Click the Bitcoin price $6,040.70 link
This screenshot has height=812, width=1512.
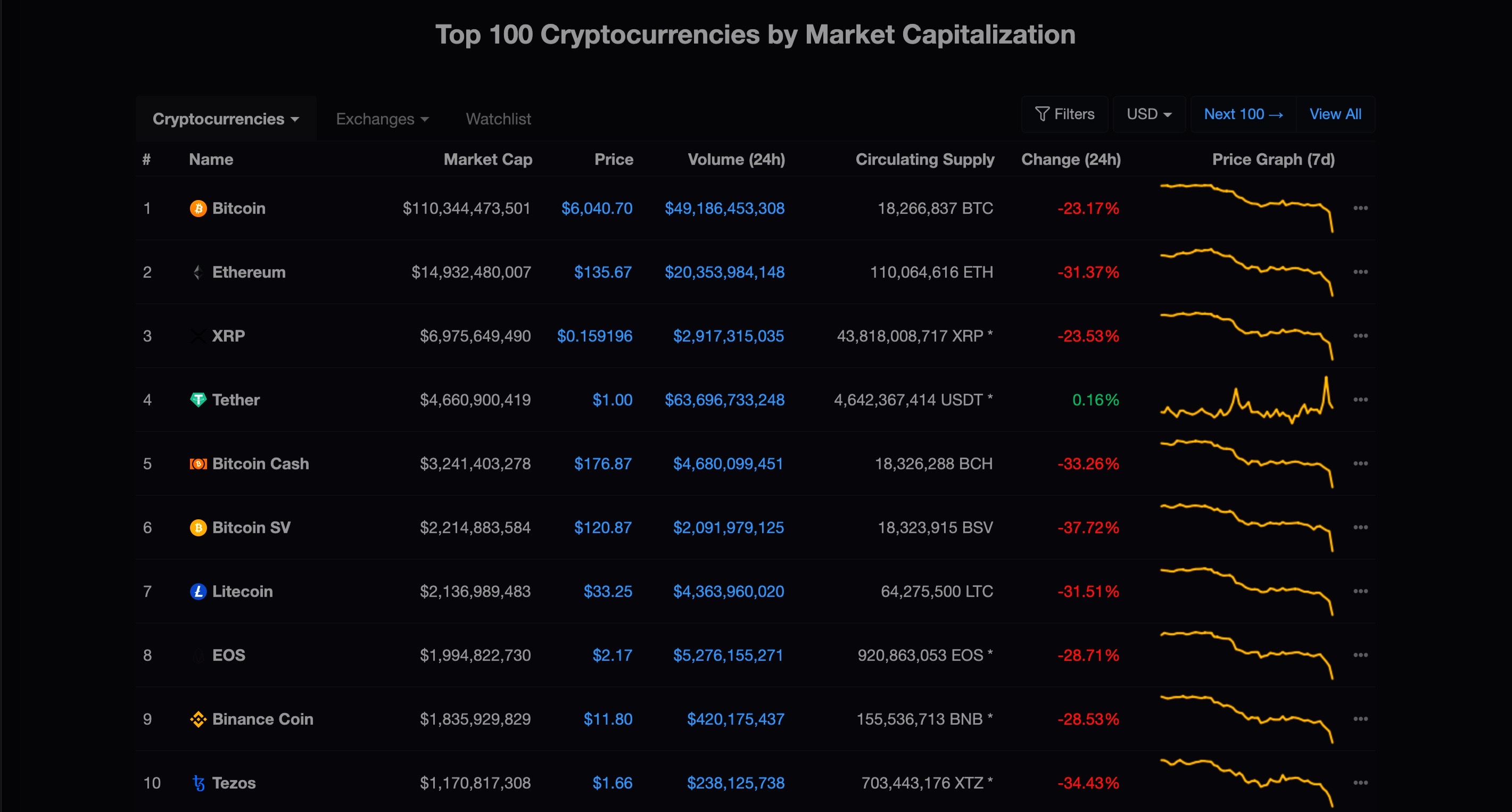click(x=597, y=208)
